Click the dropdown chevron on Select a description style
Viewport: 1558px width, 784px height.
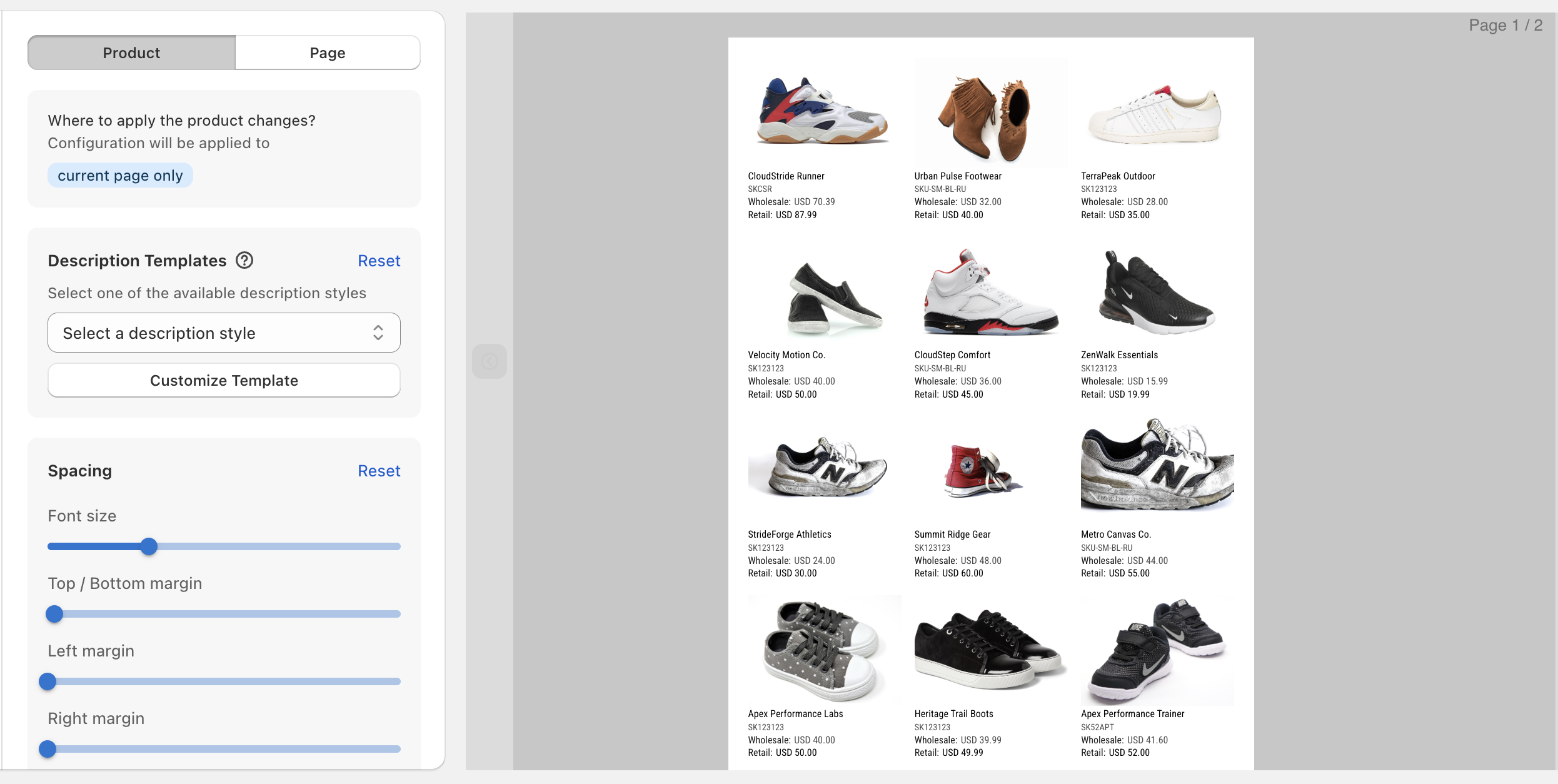coord(378,333)
